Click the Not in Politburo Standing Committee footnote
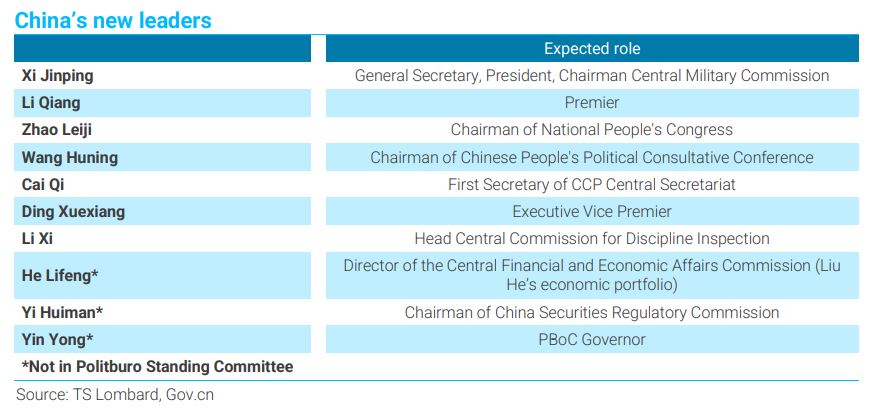The height and width of the screenshot is (413, 871). [157, 367]
